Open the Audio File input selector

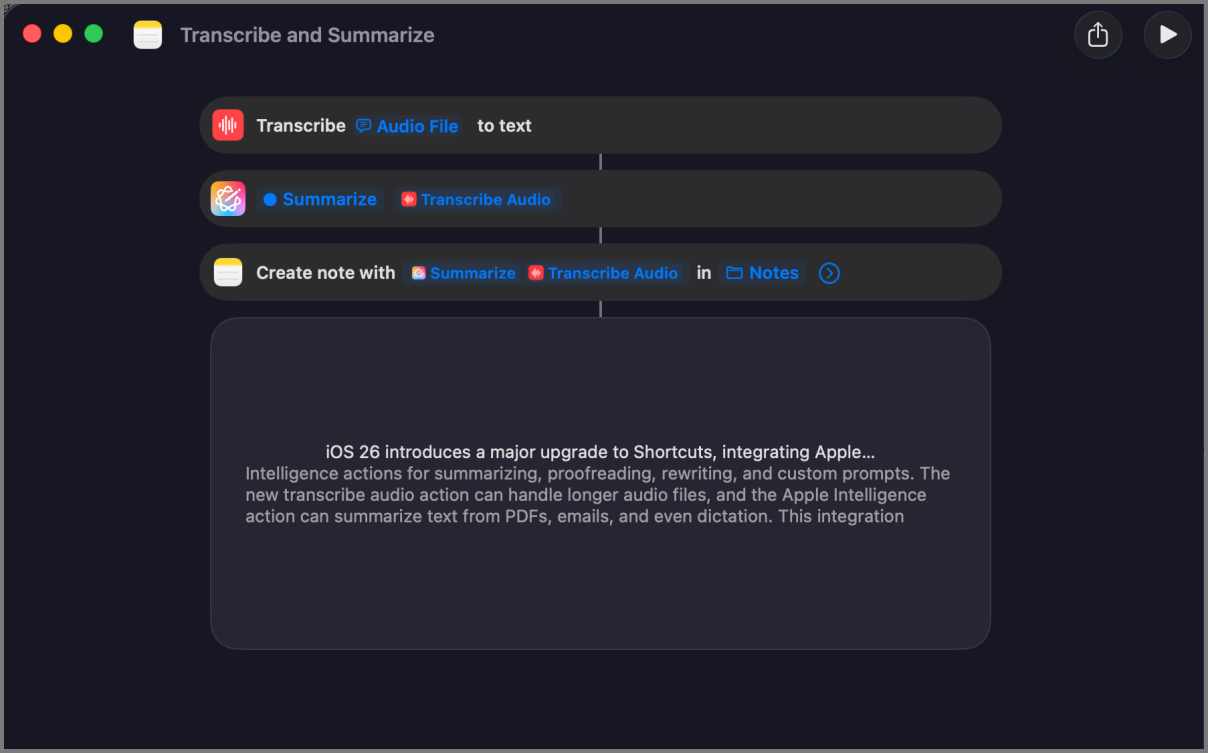(417, 126)
